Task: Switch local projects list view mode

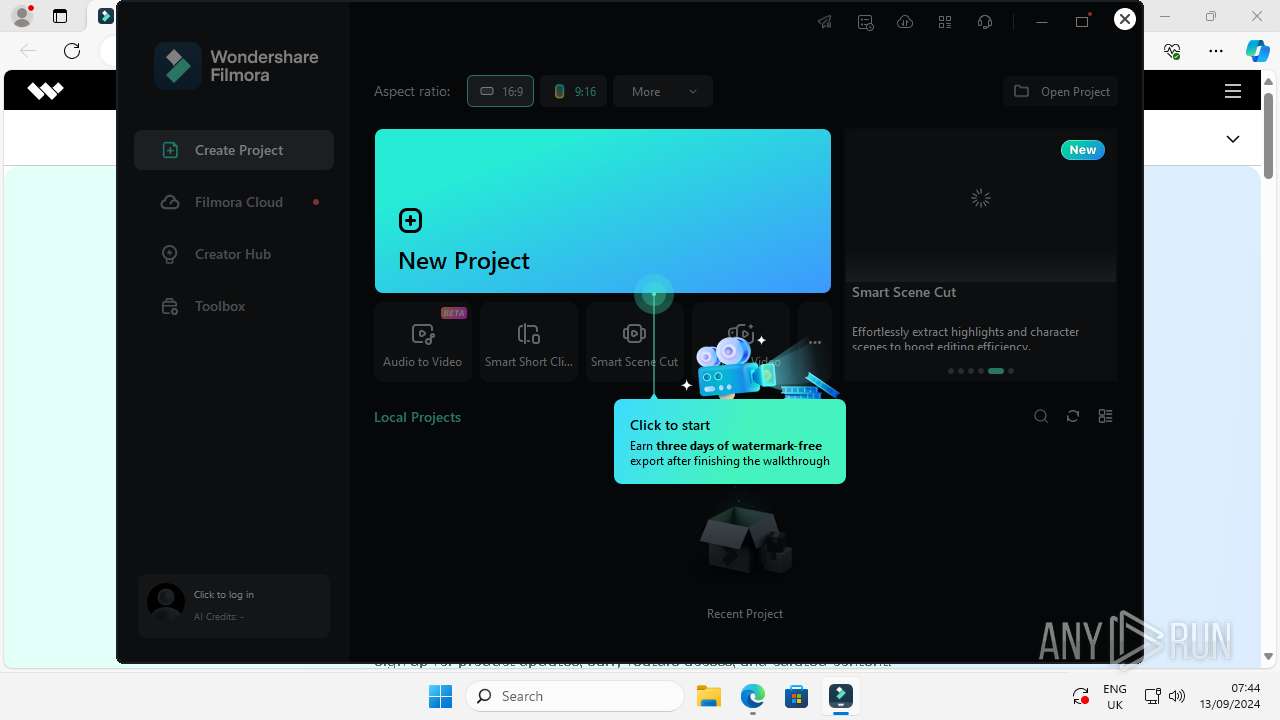Action: [1105, 416]
